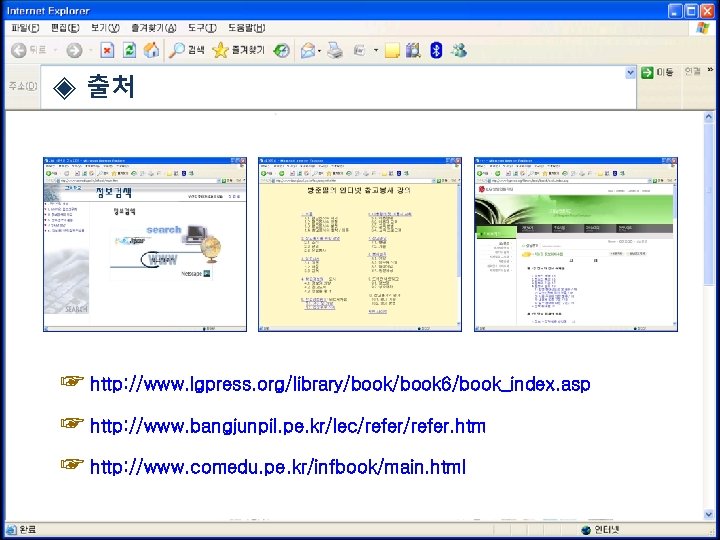Open the Messenger people icon
The height and width of the screenshot is (540, 720).
point(459,50)
